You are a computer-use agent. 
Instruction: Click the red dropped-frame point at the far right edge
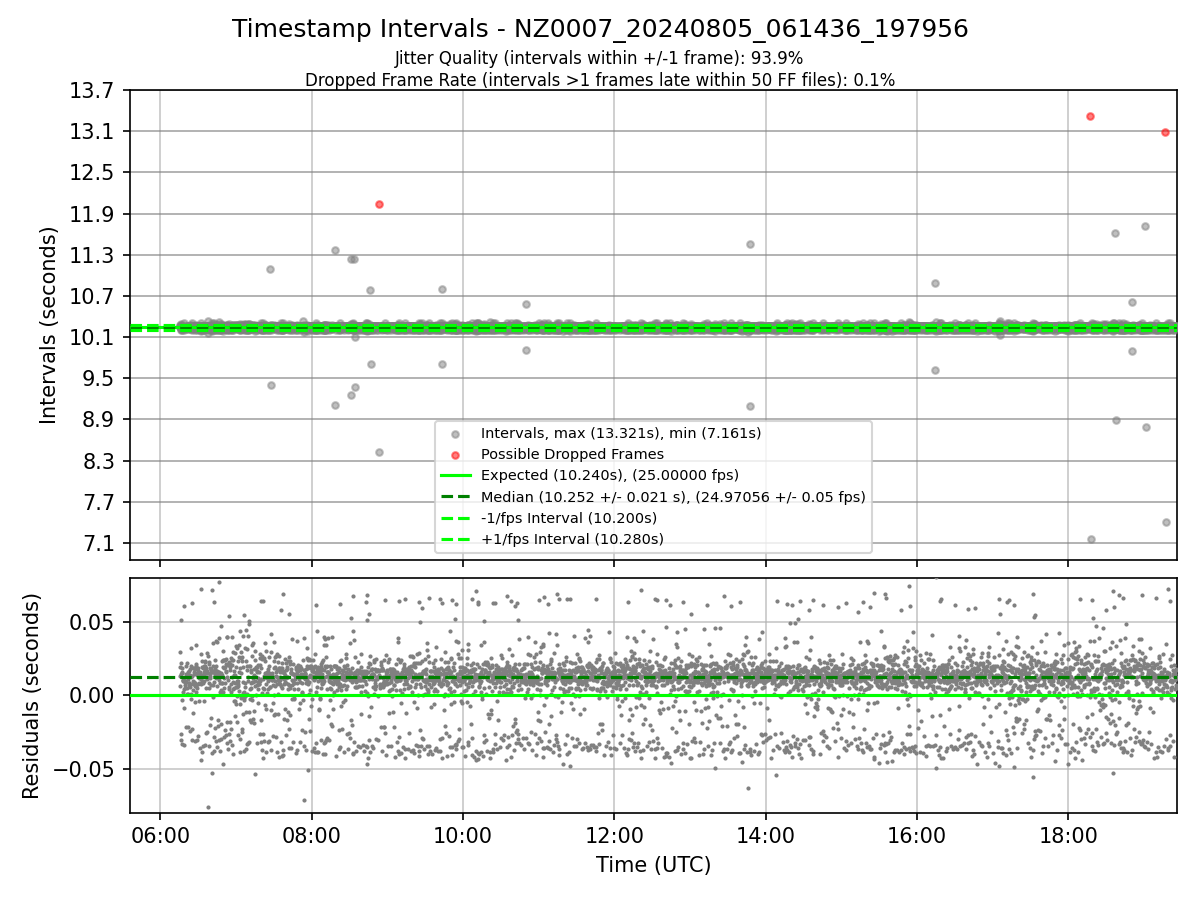tap(1165, 132)
